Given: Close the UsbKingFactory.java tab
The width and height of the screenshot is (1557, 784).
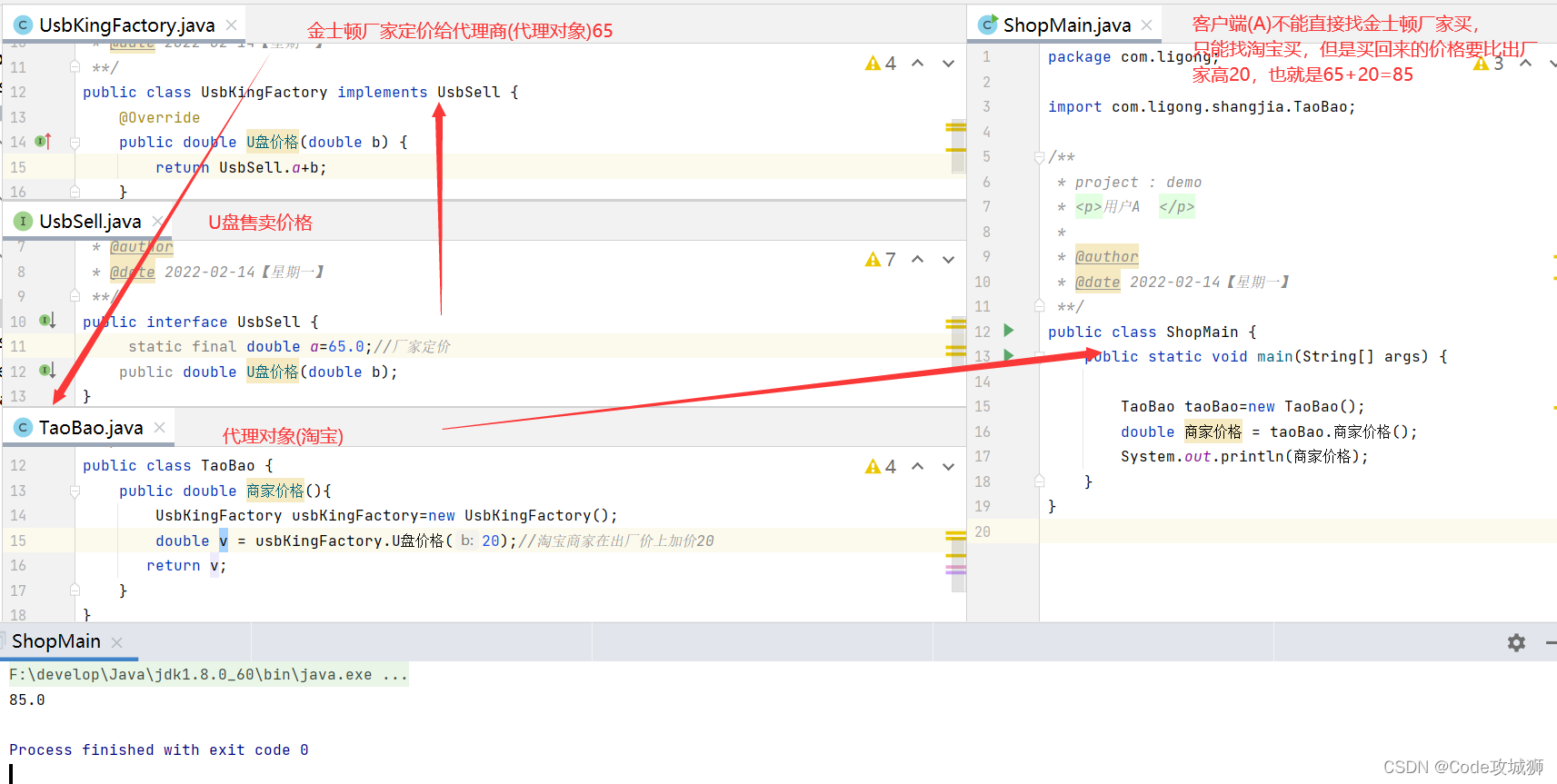Looking at the screenshot, I should [232, 25].
